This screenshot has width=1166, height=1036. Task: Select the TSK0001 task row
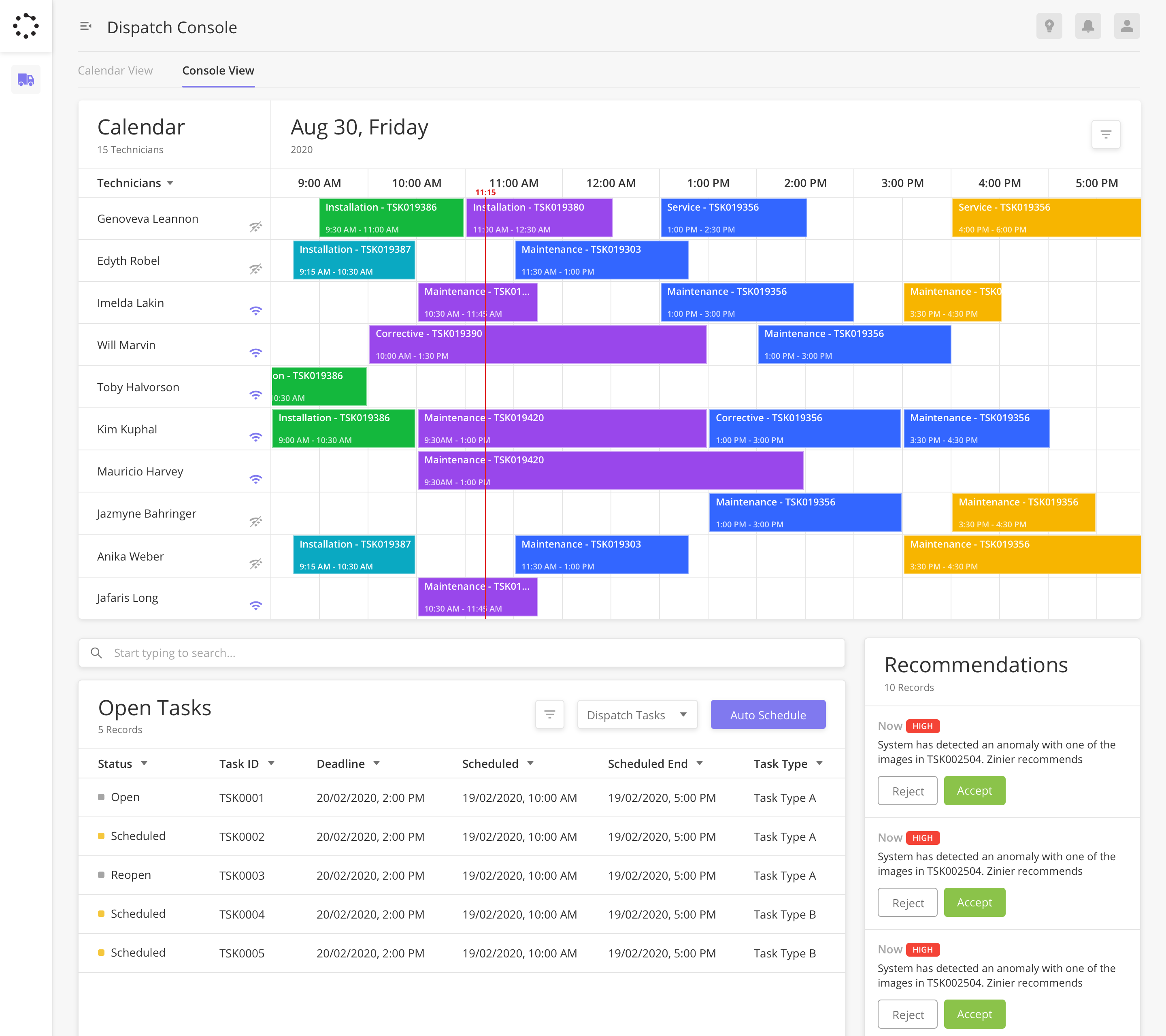tap(462, 797)
